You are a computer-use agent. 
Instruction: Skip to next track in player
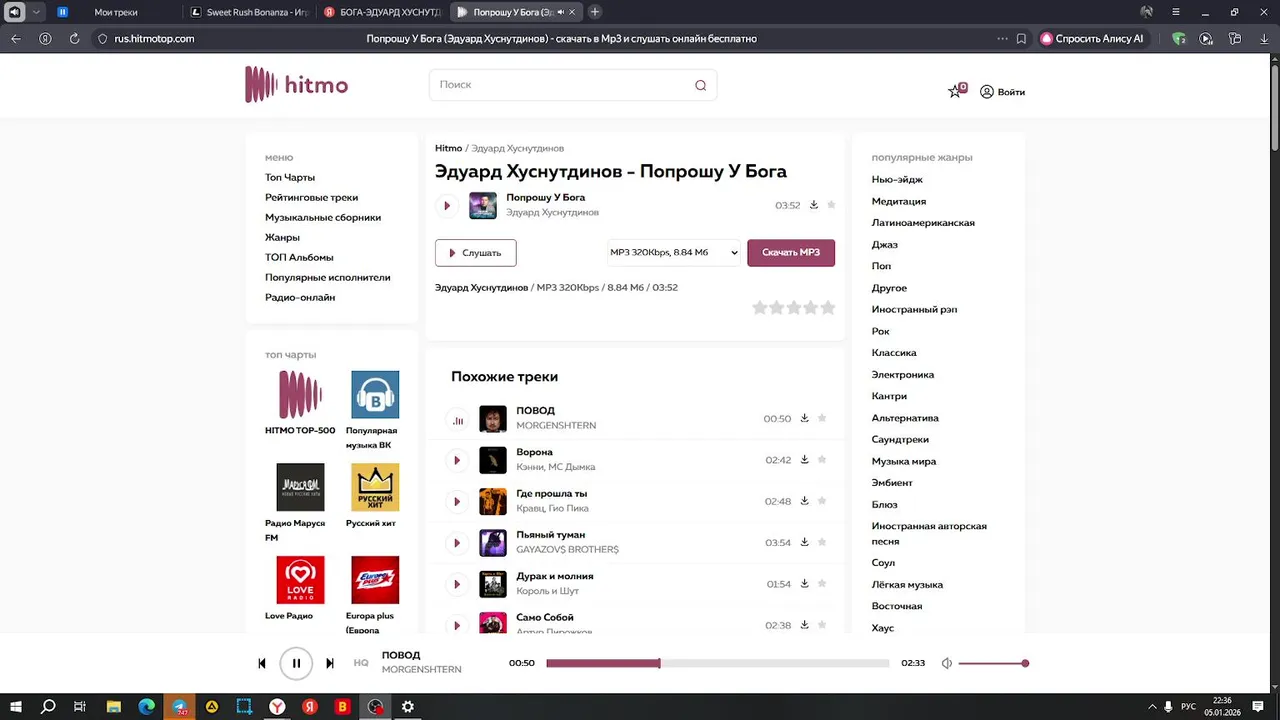click(330, 663)
